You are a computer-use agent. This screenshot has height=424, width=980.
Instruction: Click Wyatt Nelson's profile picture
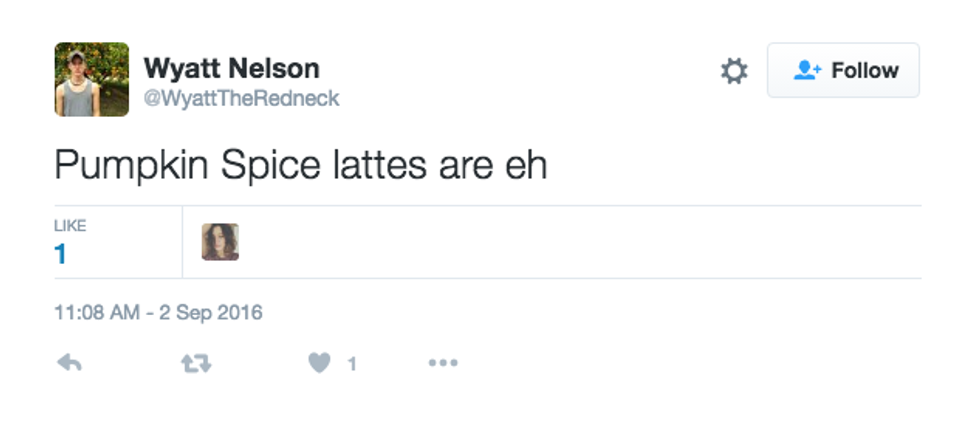[92, 80]
